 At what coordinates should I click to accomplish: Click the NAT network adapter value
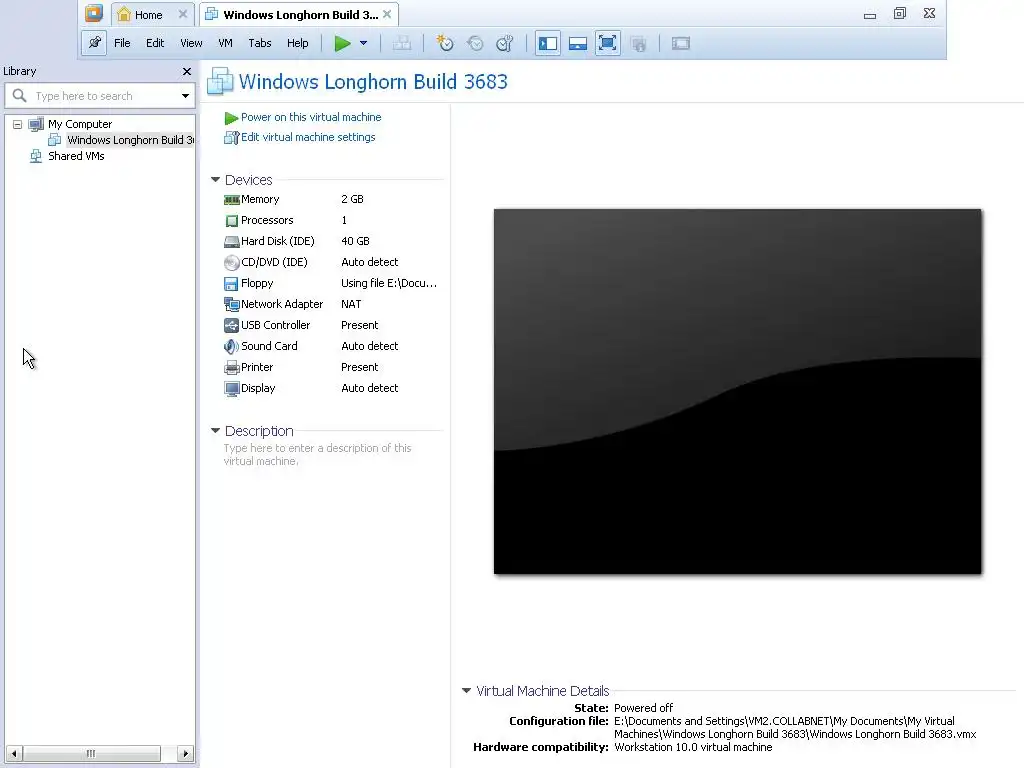click(x=351, y=304)
